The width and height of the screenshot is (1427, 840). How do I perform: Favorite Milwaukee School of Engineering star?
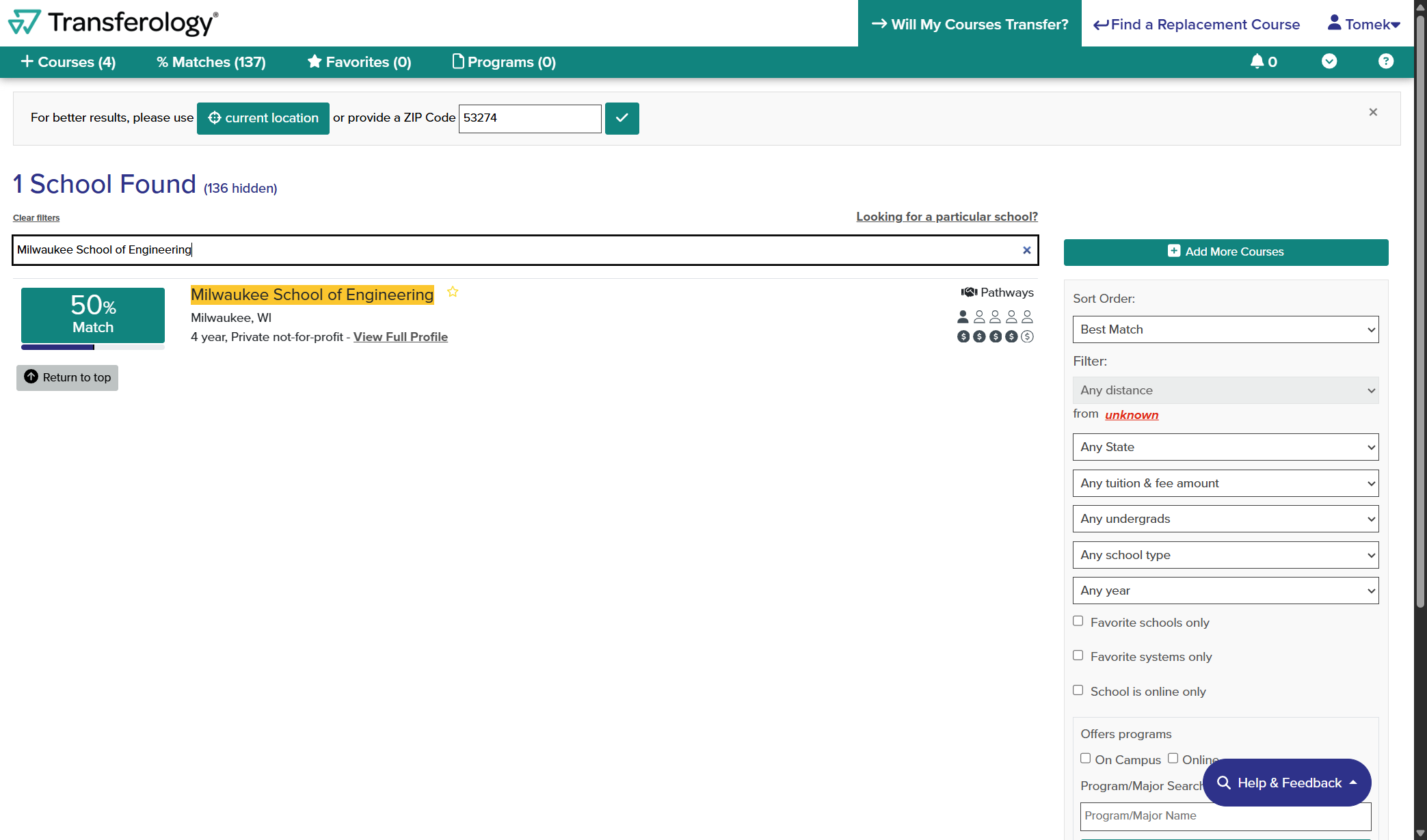coord(453,292)
